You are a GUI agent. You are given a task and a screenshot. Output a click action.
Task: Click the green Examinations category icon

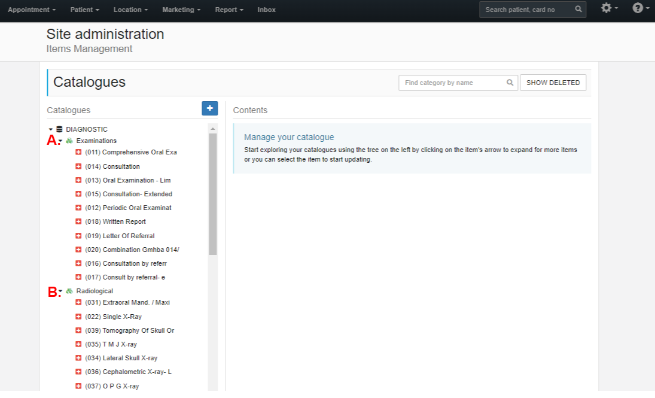click(x=69, y=141)
